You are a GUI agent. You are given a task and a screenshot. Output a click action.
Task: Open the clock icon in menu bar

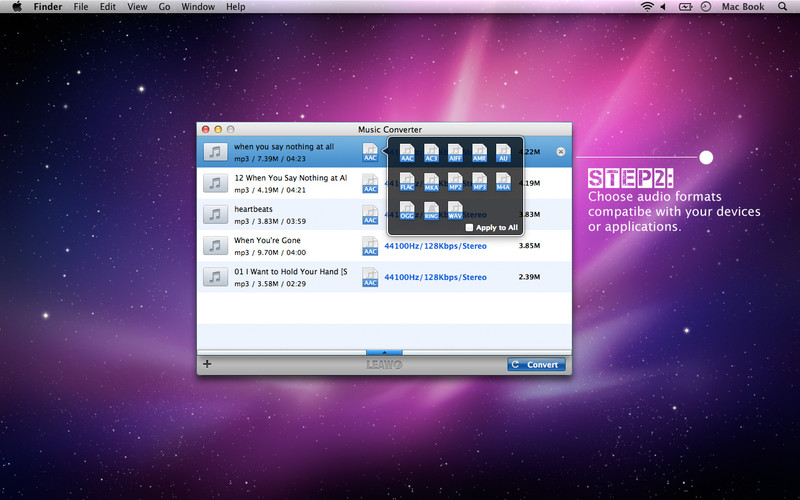coord(706,7)
